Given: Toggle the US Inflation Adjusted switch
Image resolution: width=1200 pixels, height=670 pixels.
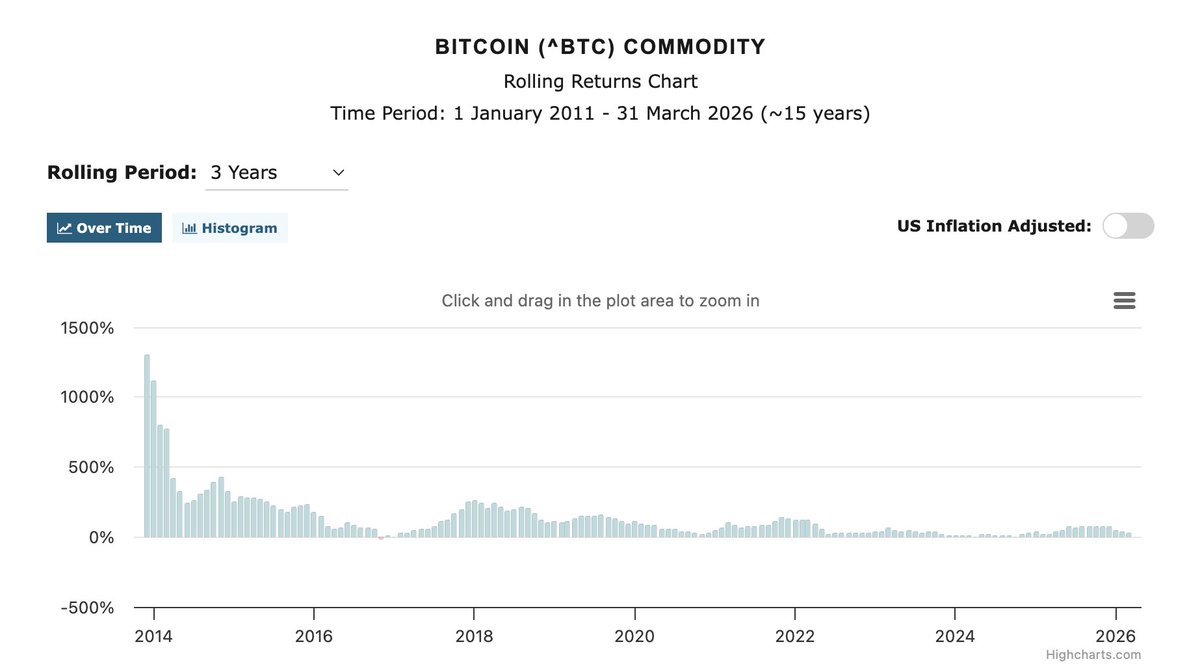Looking at the screenshot, I should click(1128, 226).
